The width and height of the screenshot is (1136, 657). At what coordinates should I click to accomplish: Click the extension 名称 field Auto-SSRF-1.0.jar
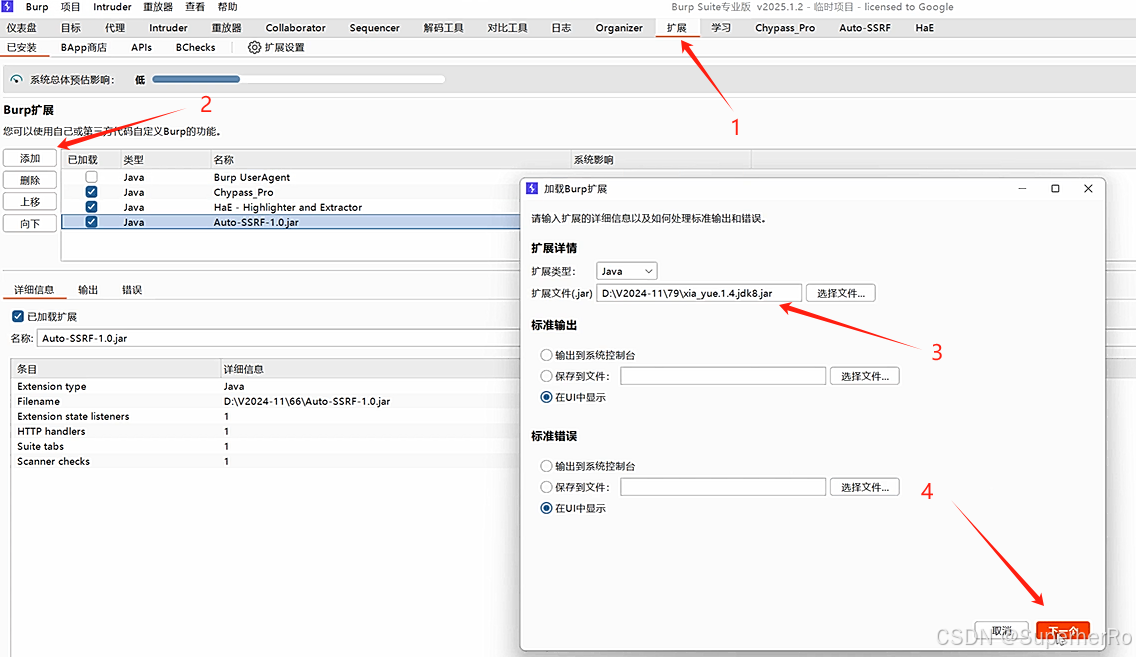[279, 338]
